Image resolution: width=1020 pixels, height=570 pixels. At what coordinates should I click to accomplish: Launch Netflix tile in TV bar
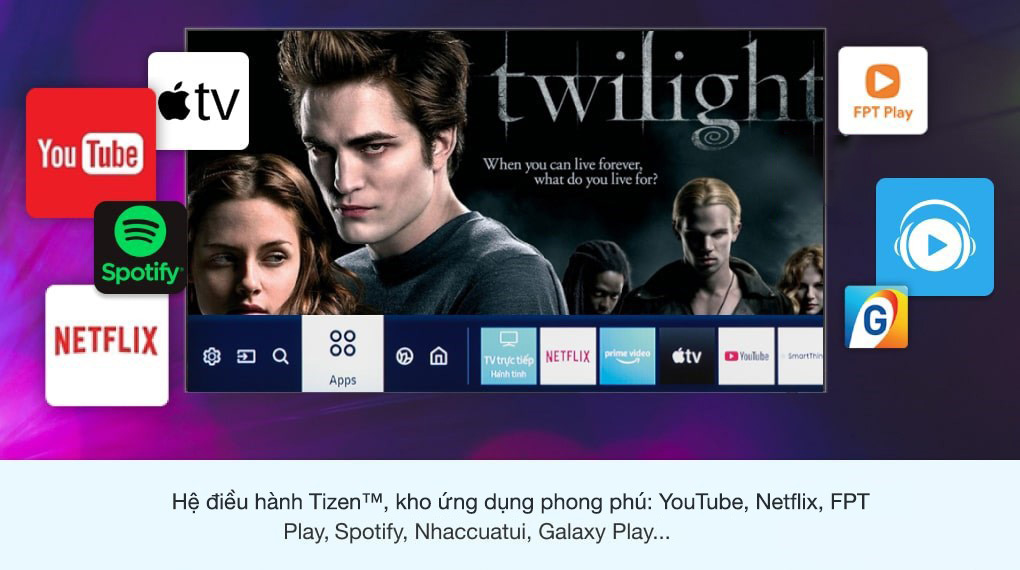[568, 356]
